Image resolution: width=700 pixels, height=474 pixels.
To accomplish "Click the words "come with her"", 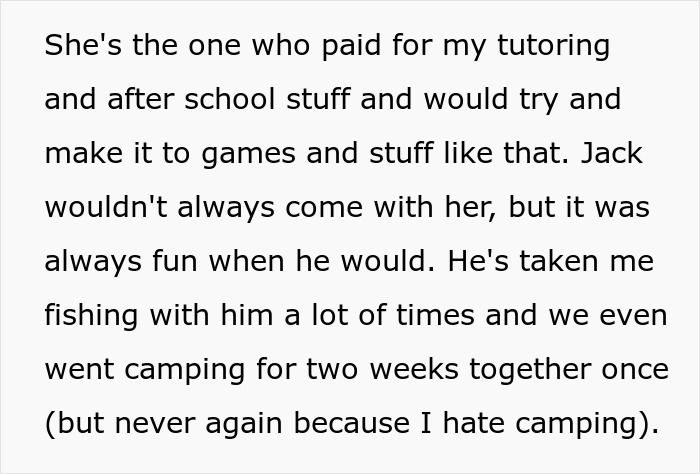I will 390,208.
